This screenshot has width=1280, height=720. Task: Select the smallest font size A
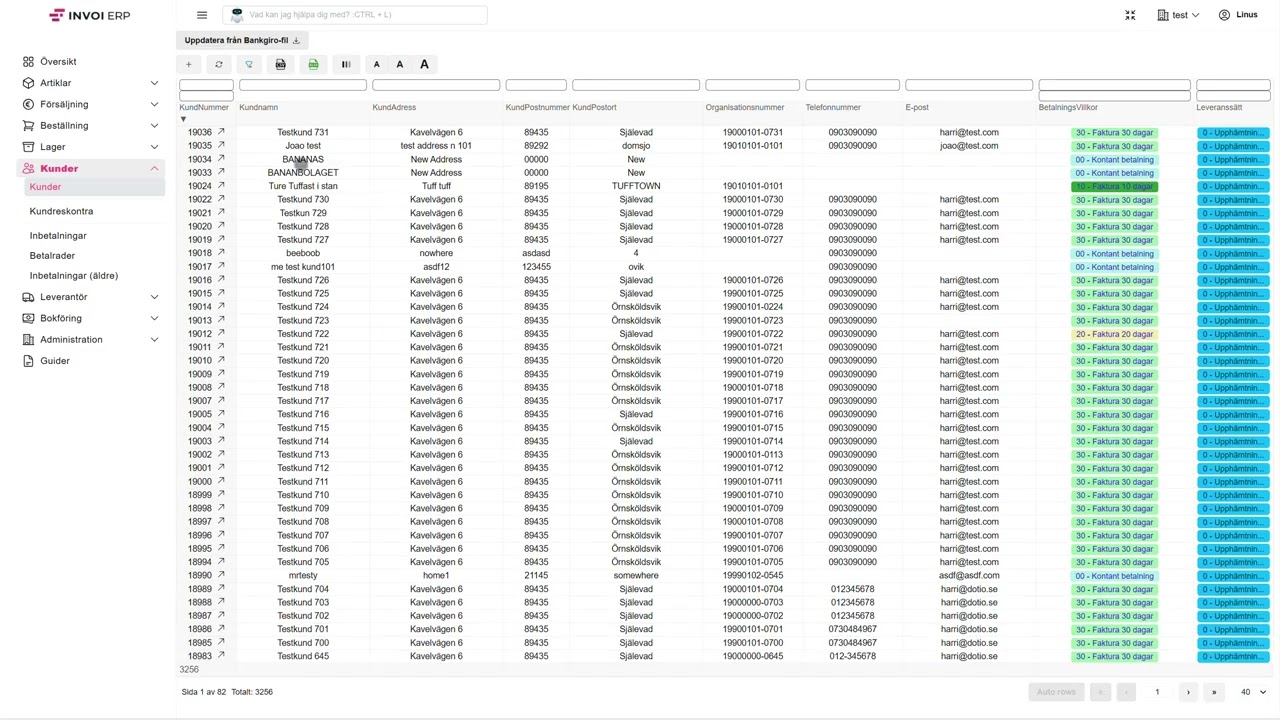pyautogui.click(x=377, y=65)
